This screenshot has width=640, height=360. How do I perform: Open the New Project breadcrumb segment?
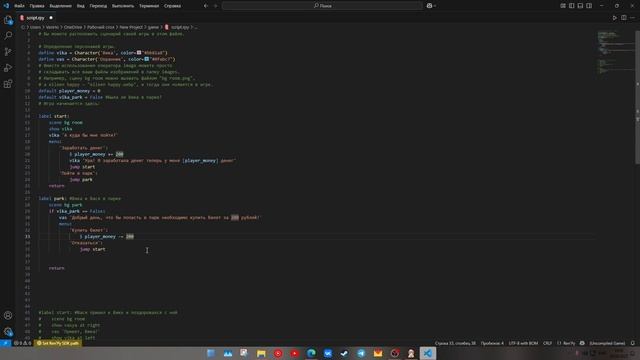click(131, 27)
